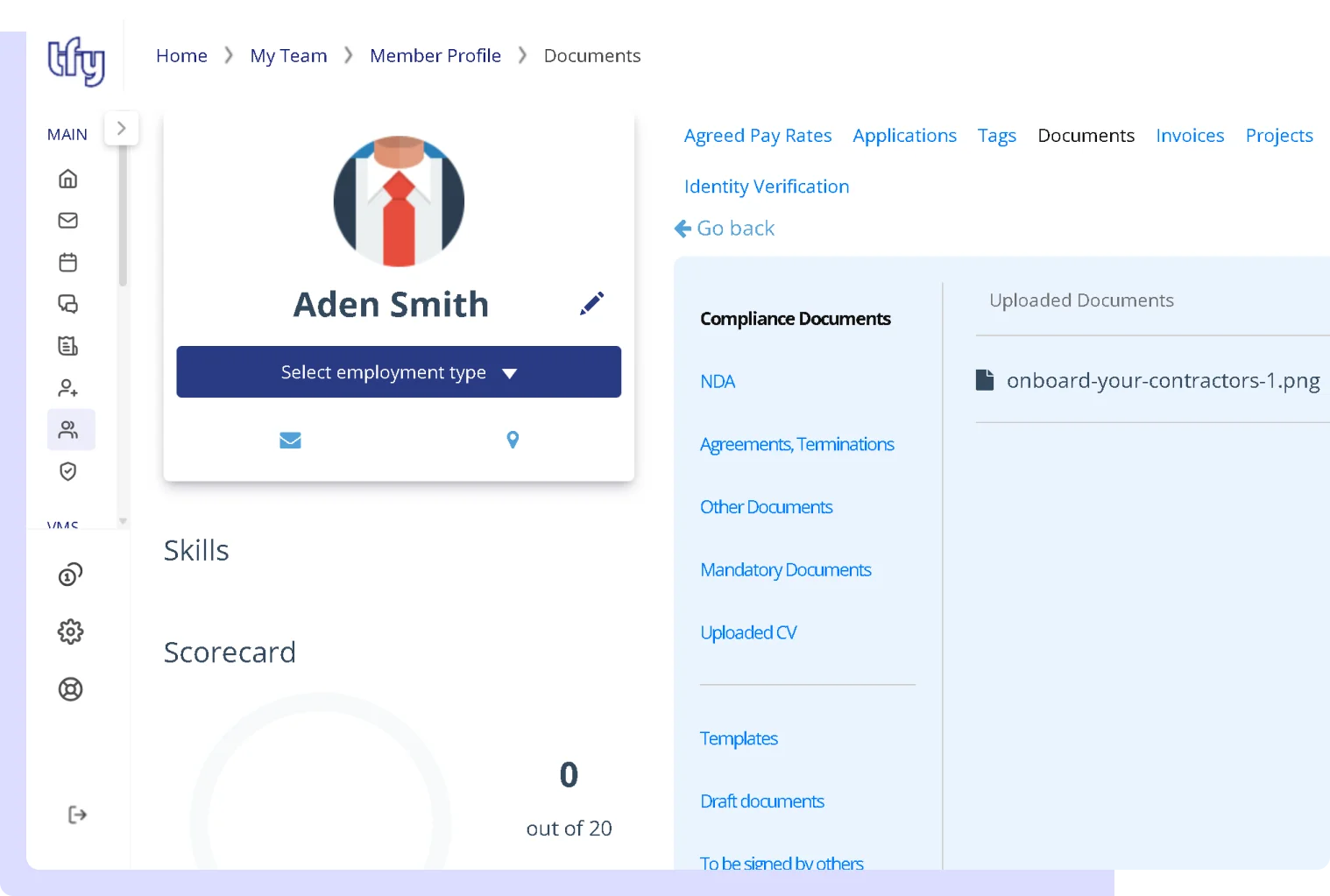
Task: Click the add user sidebar icon
Action: point(67,387)
